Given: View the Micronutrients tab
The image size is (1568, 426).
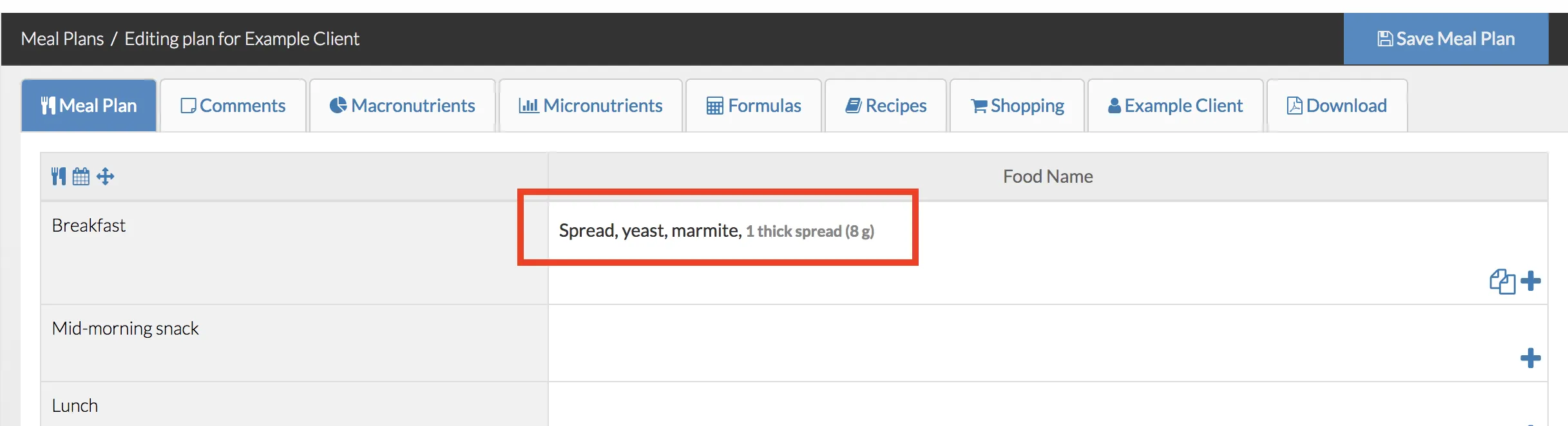Looking at the screenshot, I should (x=591, y=106).
